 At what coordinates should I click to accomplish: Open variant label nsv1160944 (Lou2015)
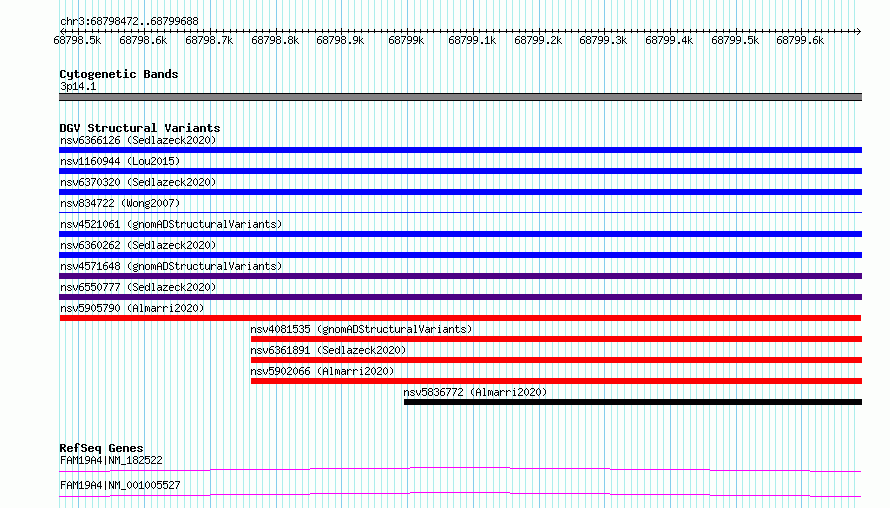120,161
